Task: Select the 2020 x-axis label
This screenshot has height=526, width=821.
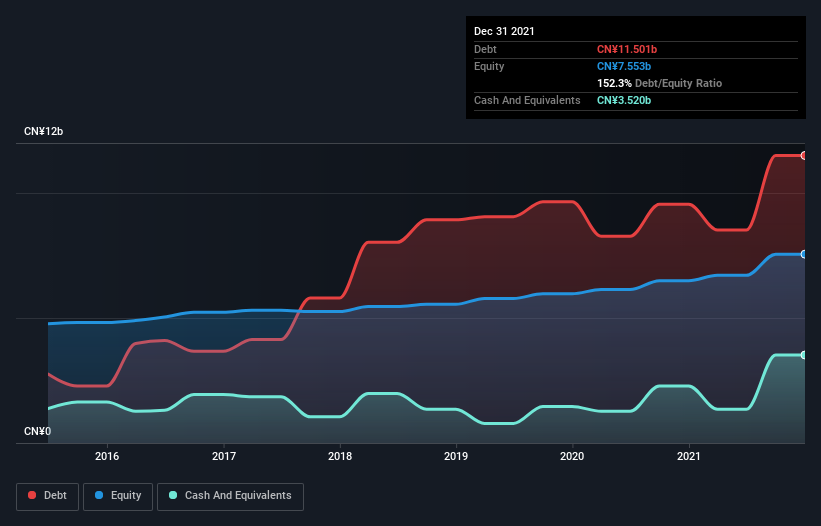Action: [572, 456]
